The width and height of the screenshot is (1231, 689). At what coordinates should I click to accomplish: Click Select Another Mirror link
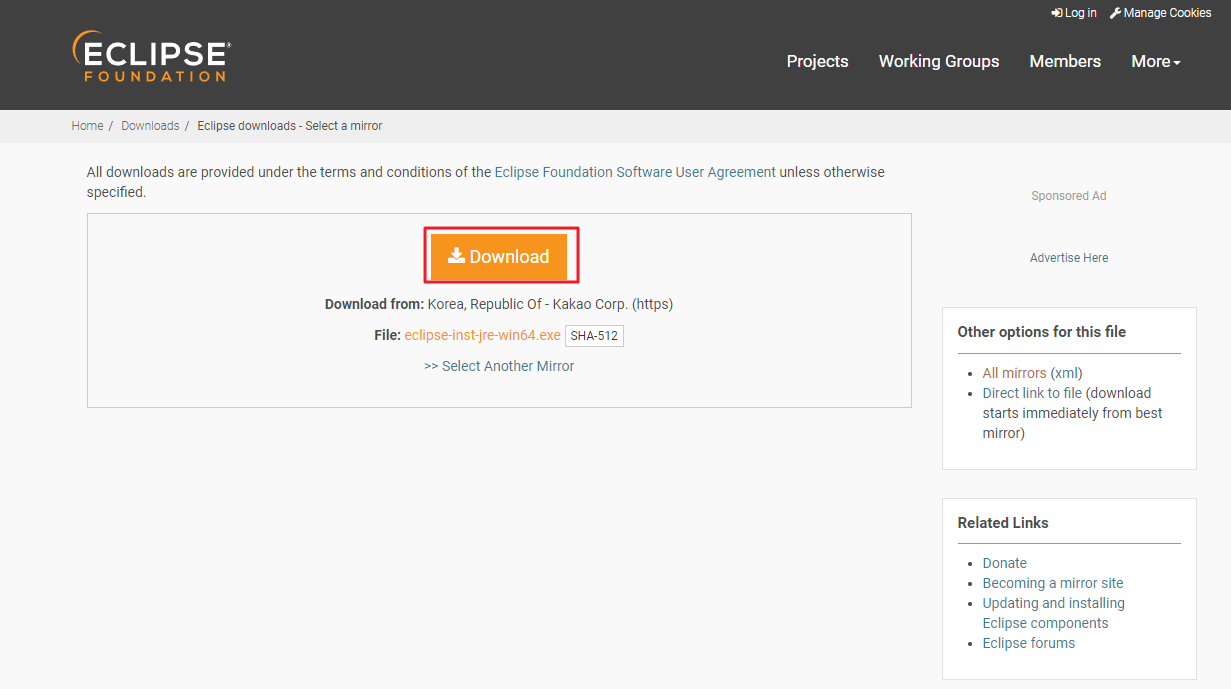click(499, 366)
